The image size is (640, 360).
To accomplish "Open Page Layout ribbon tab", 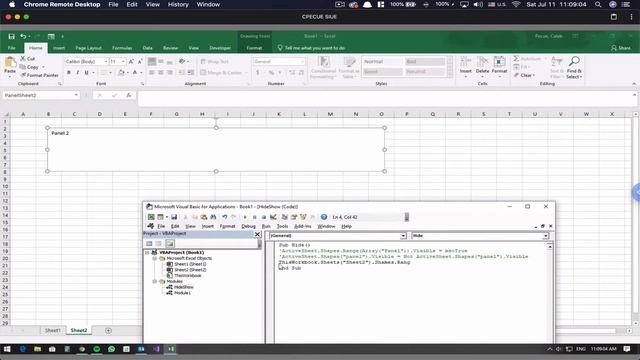I will (x=88, y=48).
